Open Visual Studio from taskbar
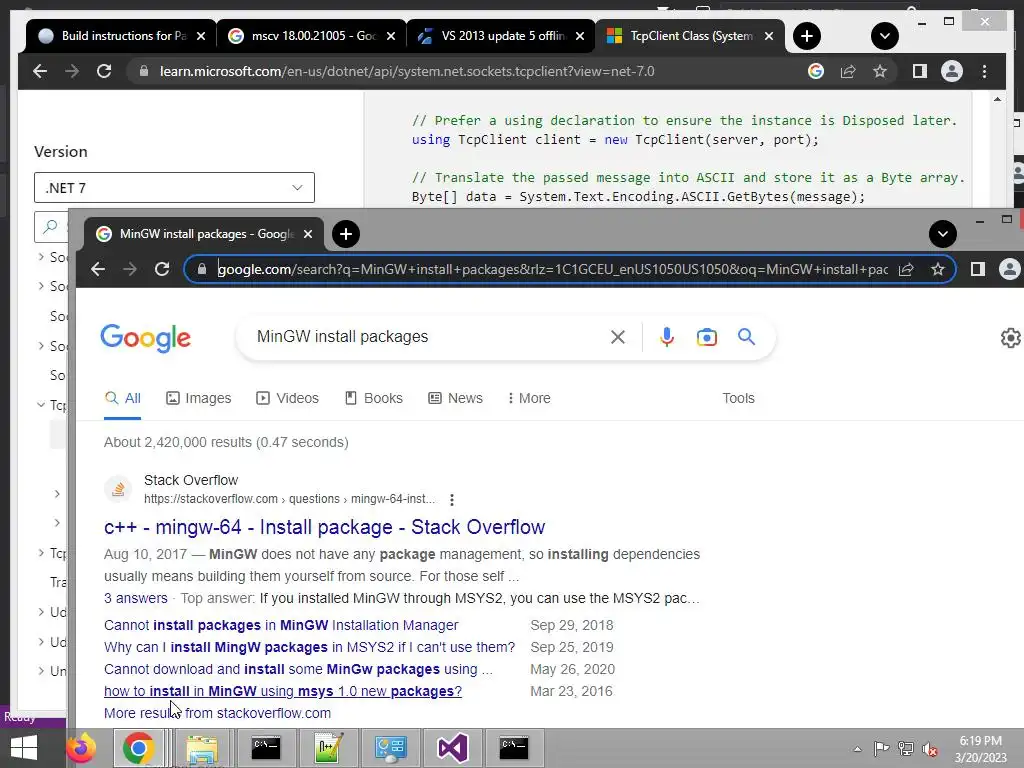The height and width of the screenshot is (768, 1024). 452,748
